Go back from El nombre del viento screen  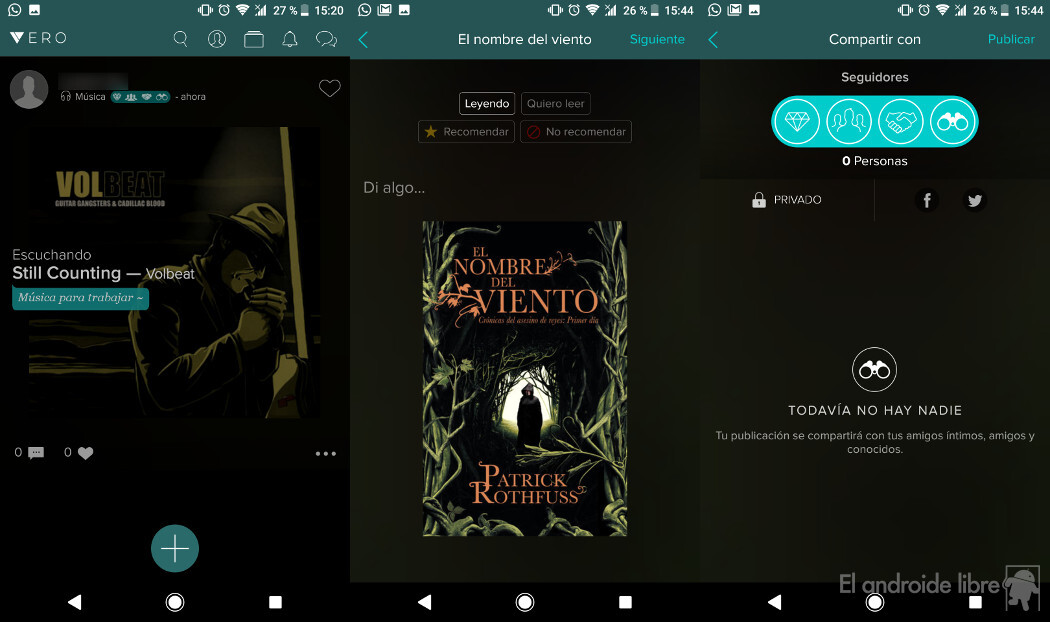click(x=364, y=40)
